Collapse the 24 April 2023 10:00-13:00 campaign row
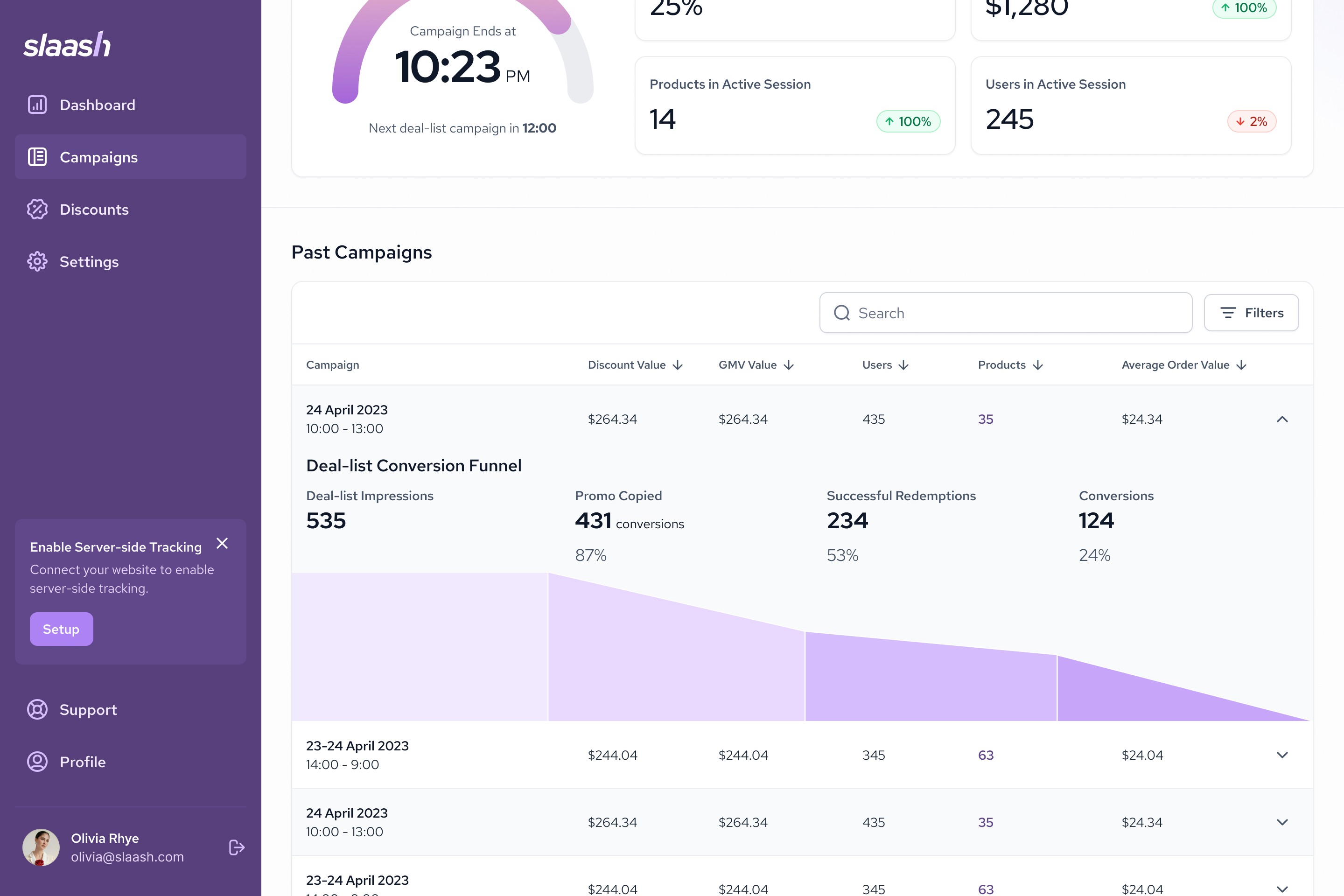This screenshot has height=896, width=1344. (x=1282, y=418)
